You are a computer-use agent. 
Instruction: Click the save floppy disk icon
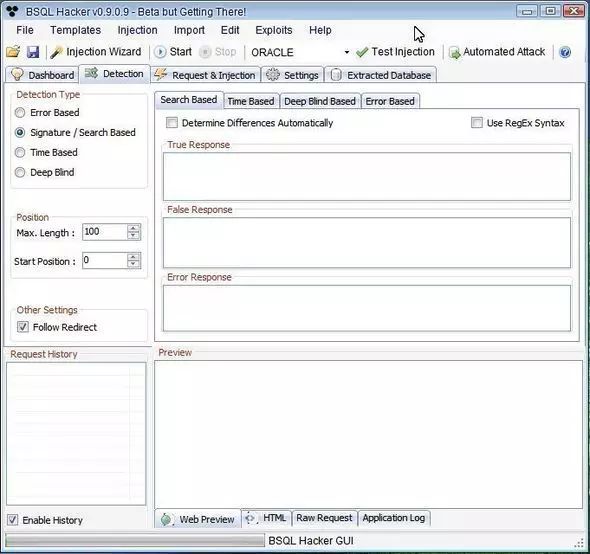click(33, 52)
